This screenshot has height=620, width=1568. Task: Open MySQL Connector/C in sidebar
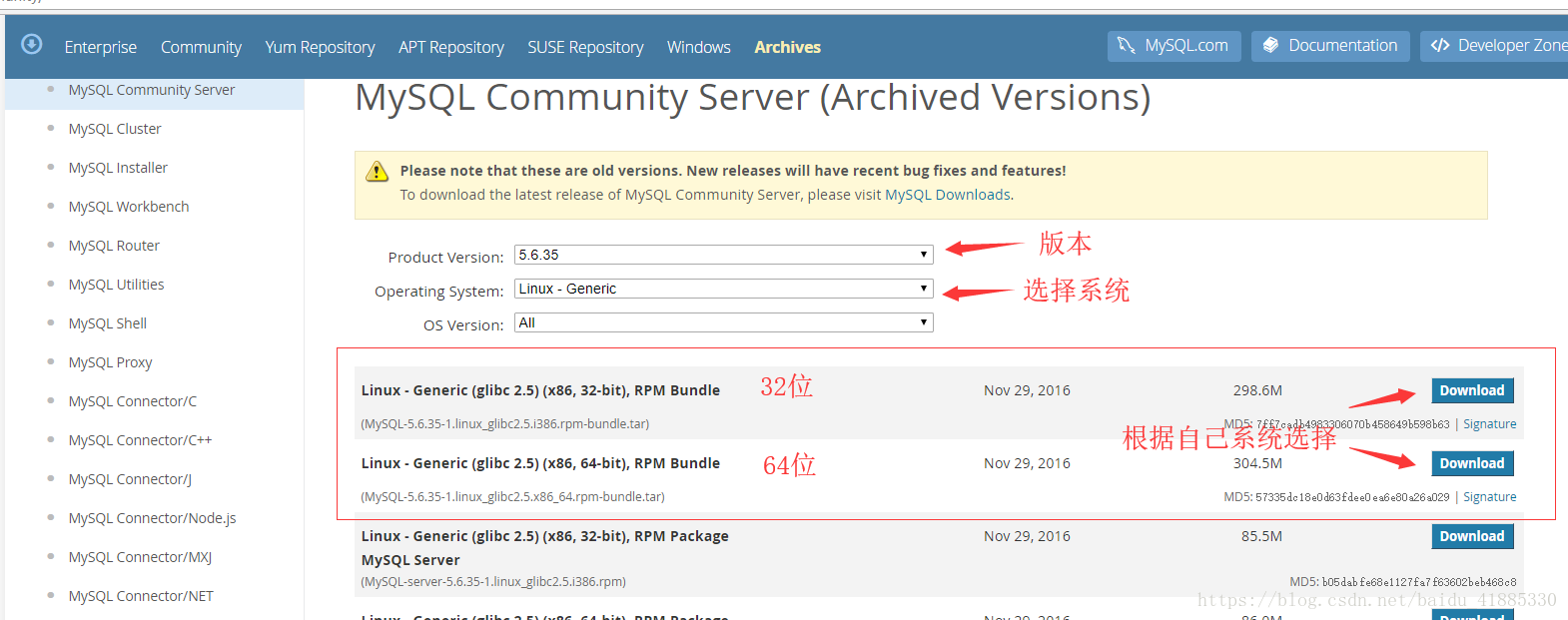[133, 401]
